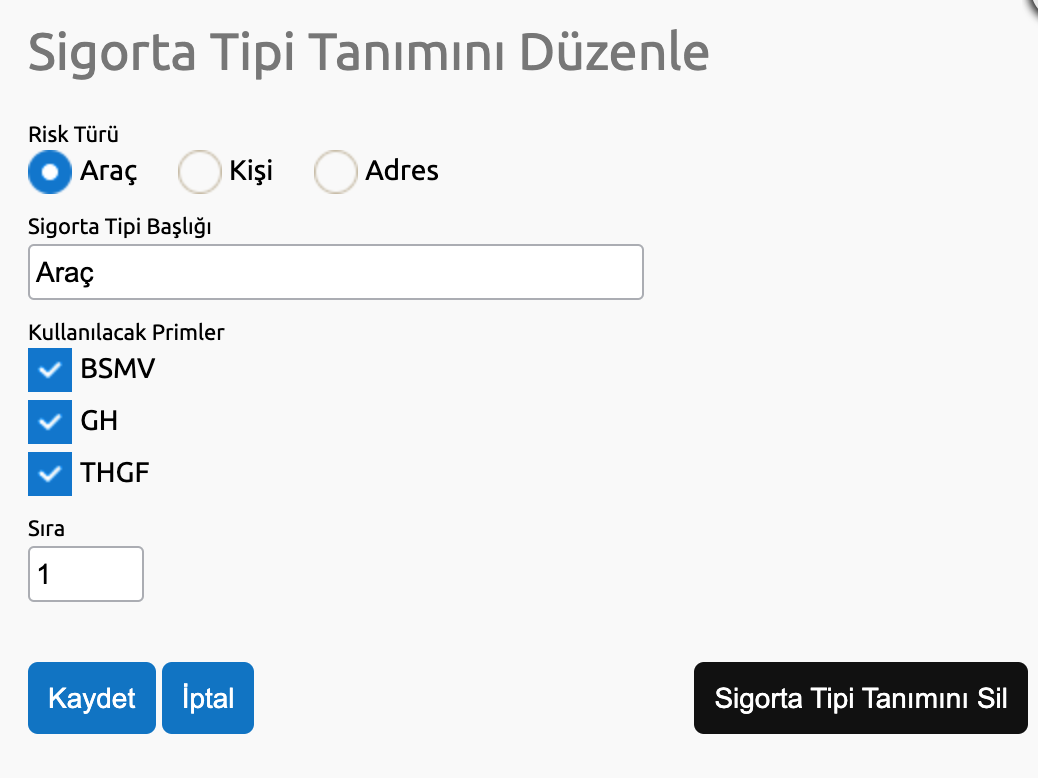Click the Adres label text
The image size is (1038, 778).
pos(402,171)
